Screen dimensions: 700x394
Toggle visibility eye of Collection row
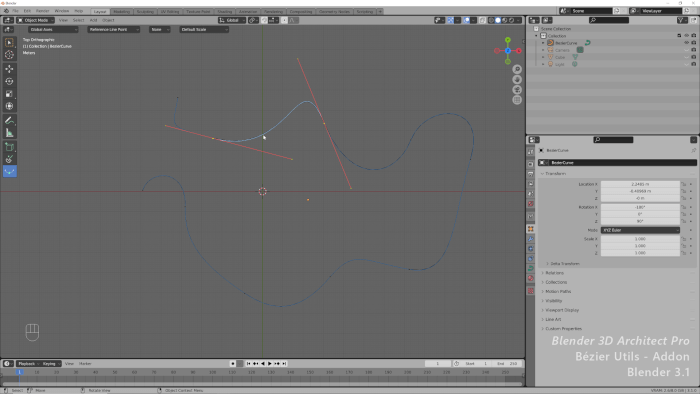pyautogui.click(x=686, y=36)
